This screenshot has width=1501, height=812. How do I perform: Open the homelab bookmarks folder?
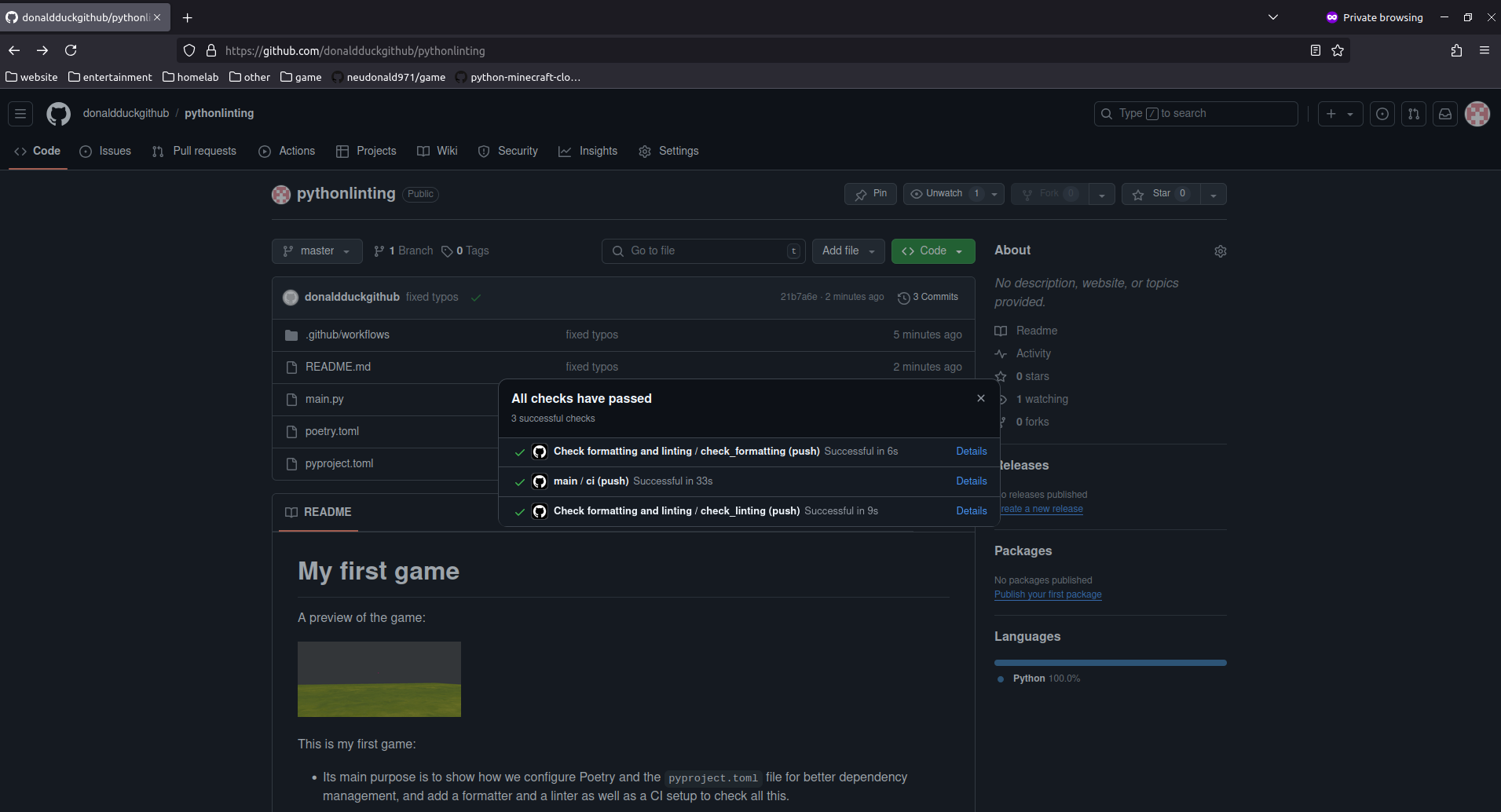click(190, 77)
